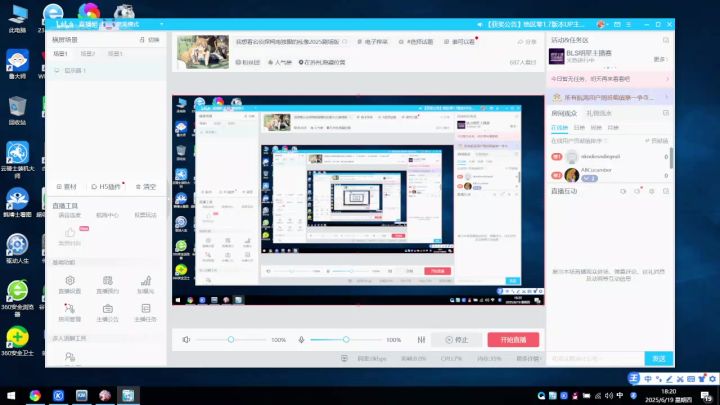Click the 发送 send button
The image size is (720, 405).
pos(659,359)
